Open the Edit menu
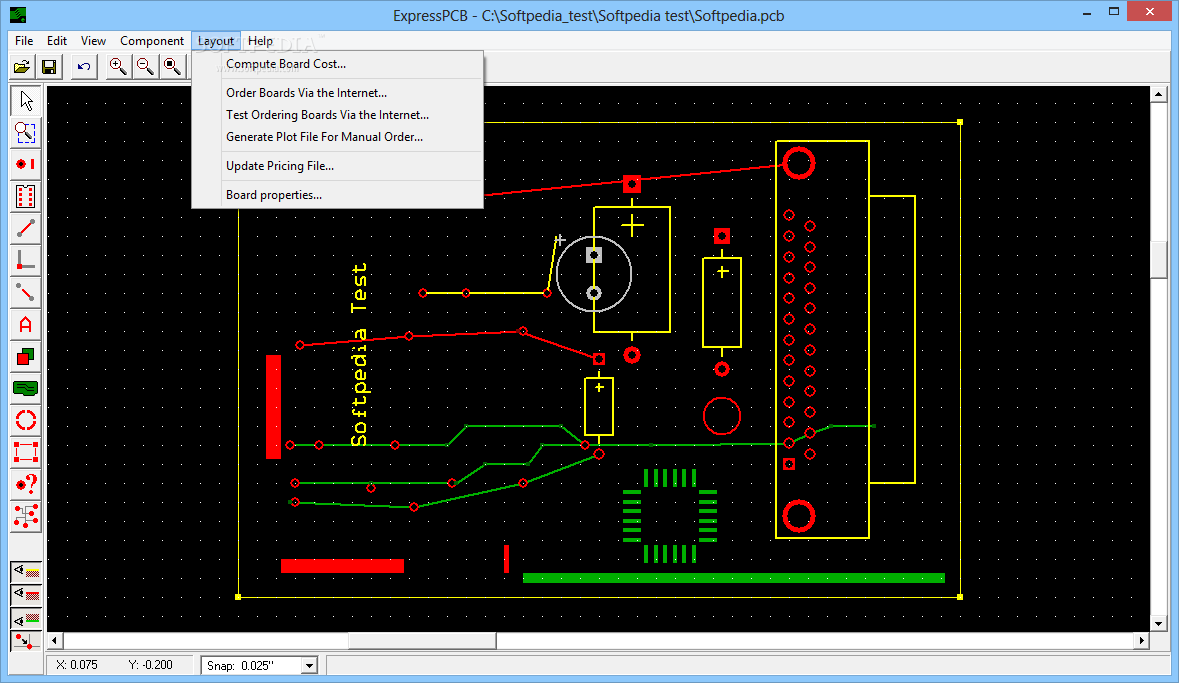 tap(57, 41)
